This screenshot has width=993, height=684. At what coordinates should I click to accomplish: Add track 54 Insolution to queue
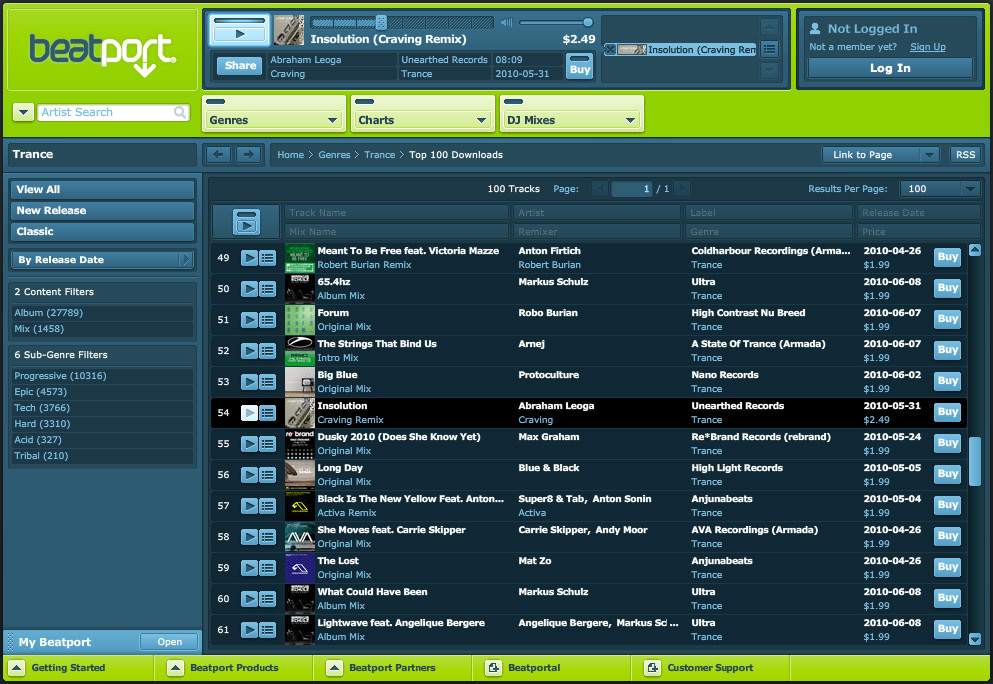[x=267, y=413]
